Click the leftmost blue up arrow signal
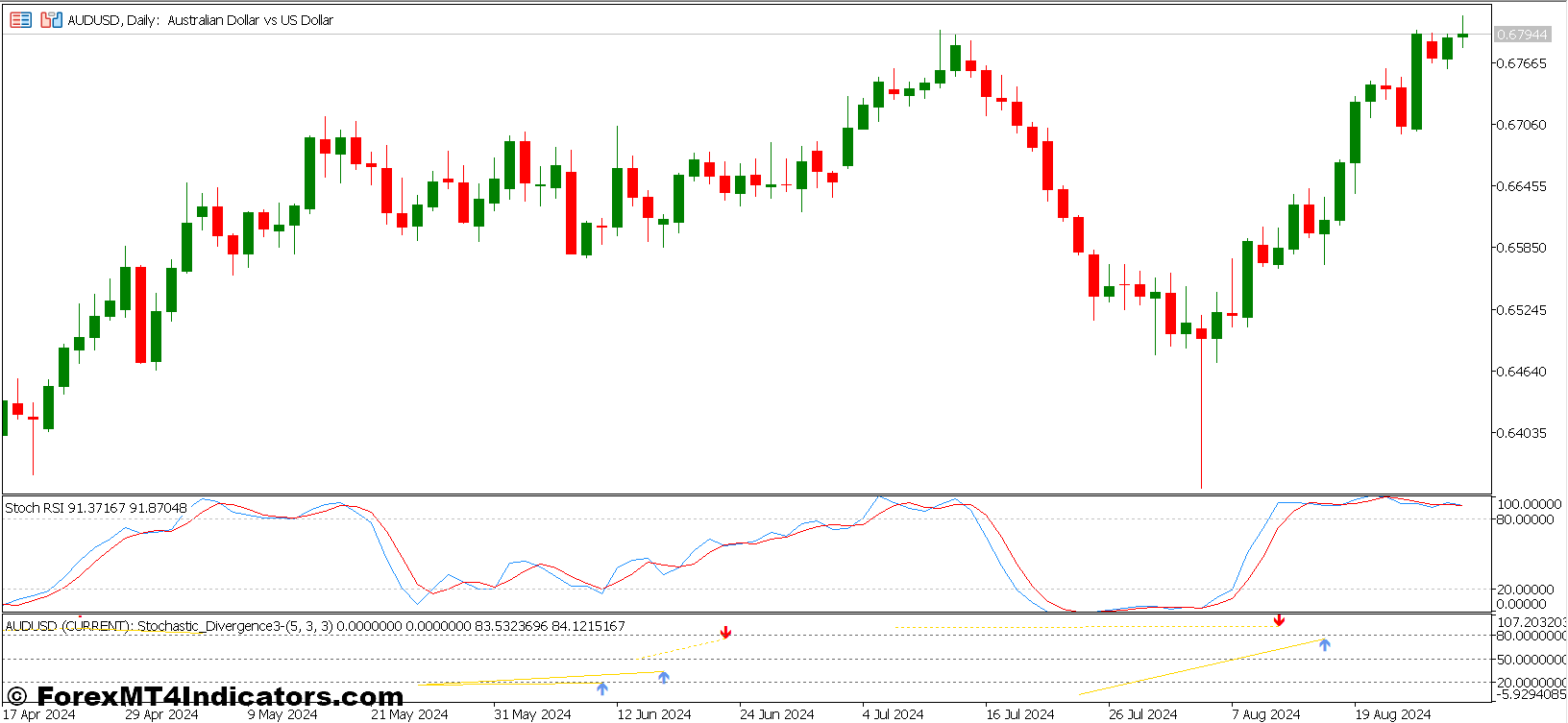 point(601,687)
